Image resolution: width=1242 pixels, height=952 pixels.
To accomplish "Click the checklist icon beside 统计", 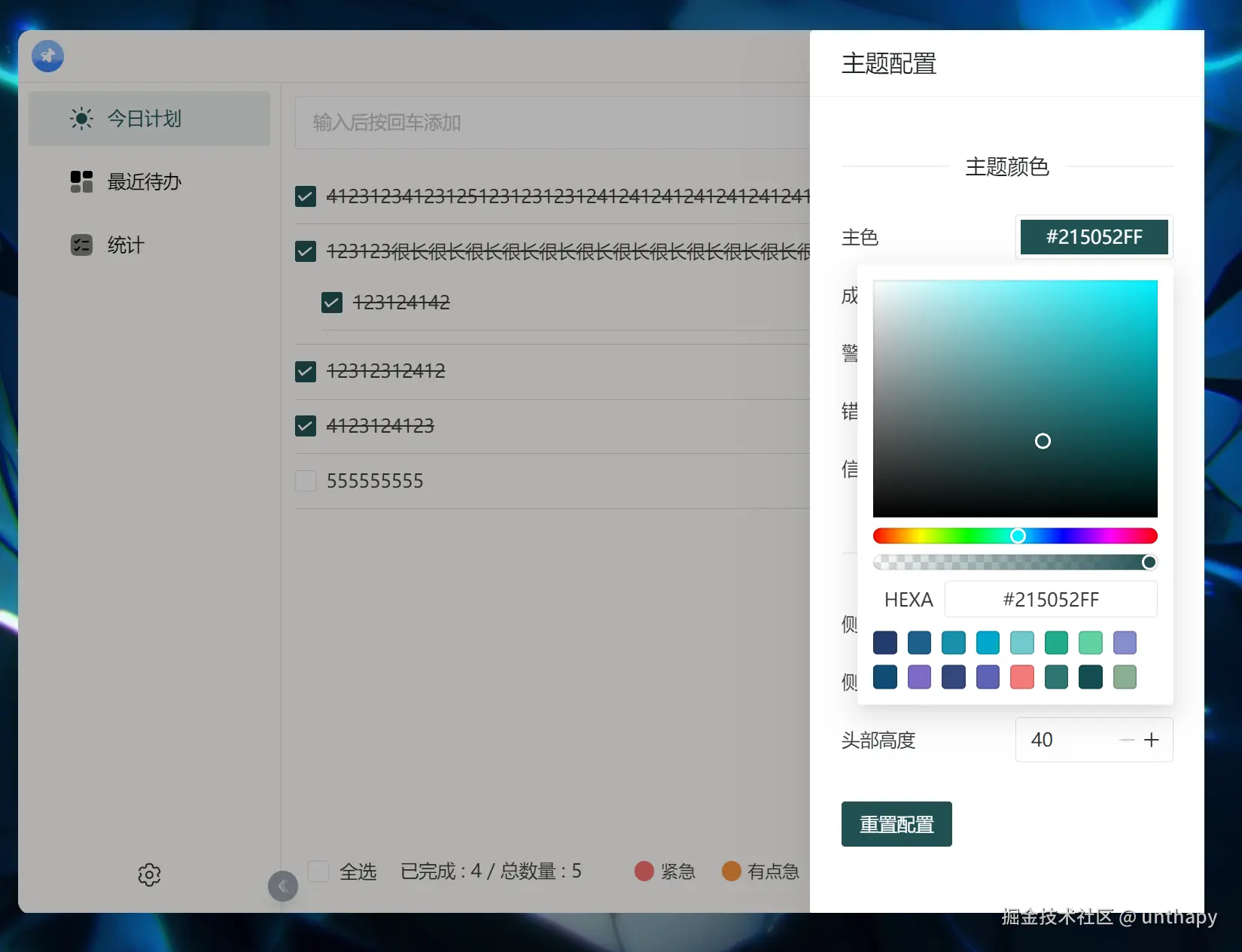I will 81,245.
